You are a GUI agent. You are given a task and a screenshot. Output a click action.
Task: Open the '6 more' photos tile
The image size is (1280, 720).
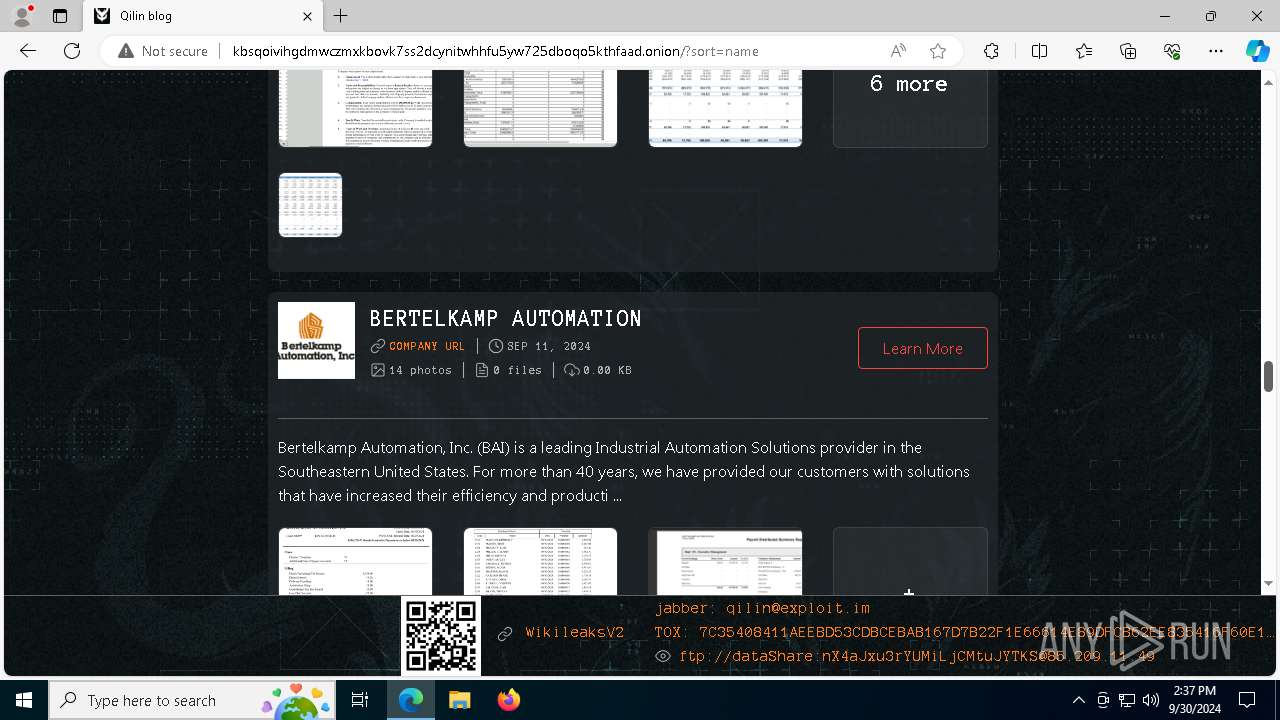coord(910,108)
